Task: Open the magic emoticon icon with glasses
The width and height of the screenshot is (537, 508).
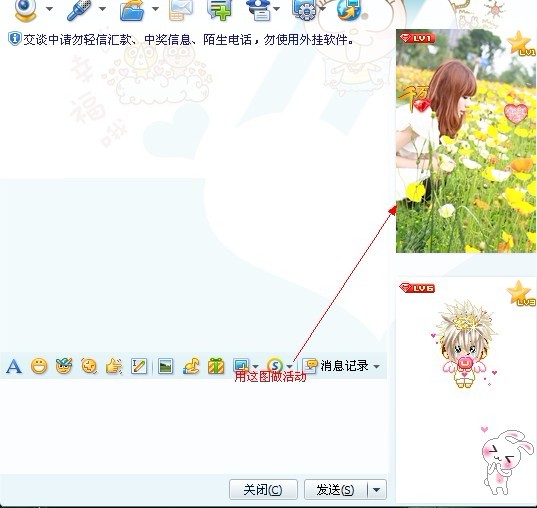Action: (x=64, y=366)
